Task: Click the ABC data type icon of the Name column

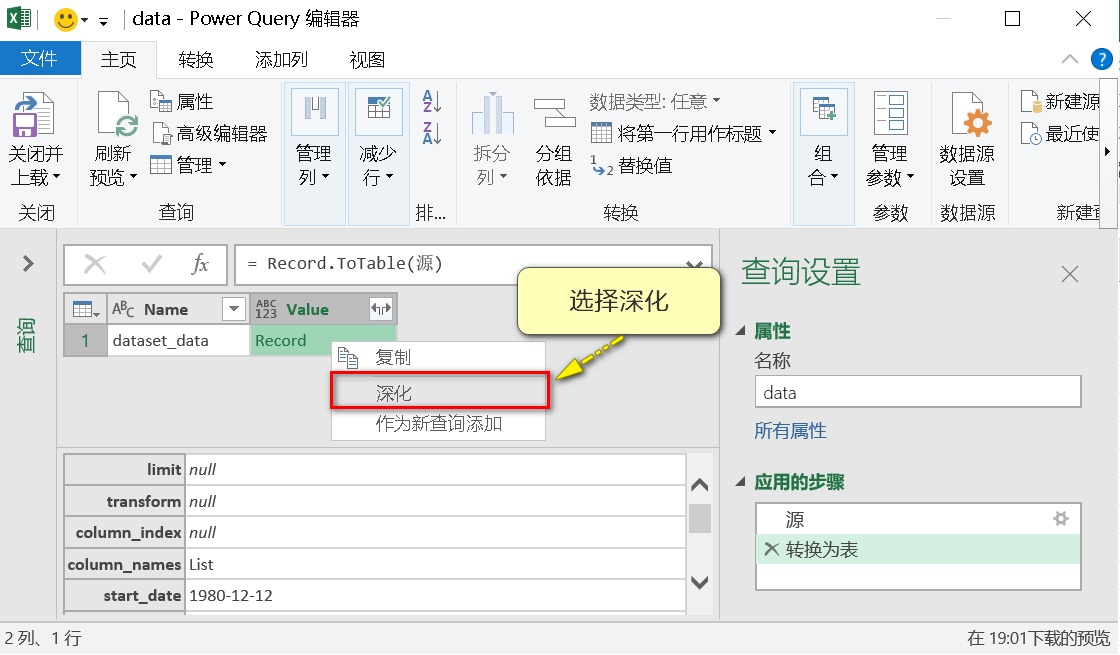Action: 123,309
